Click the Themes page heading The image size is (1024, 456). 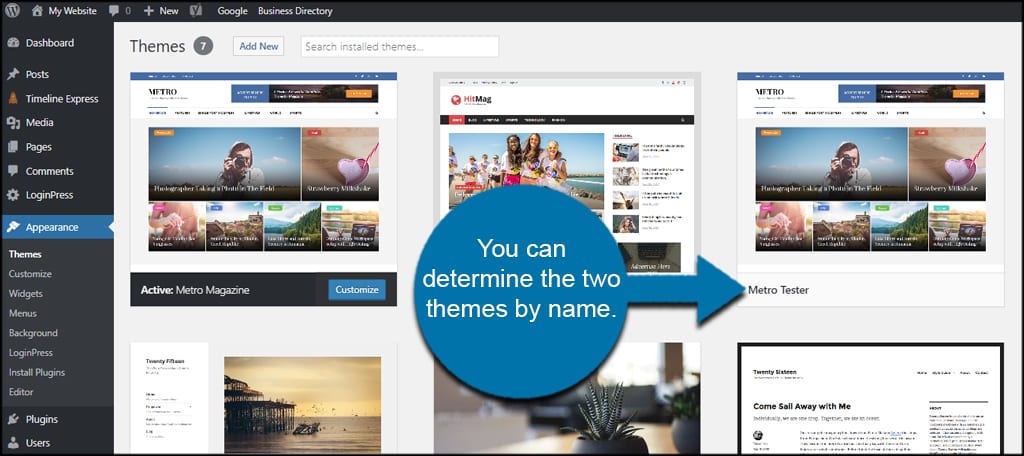click(x=157, y=46)
